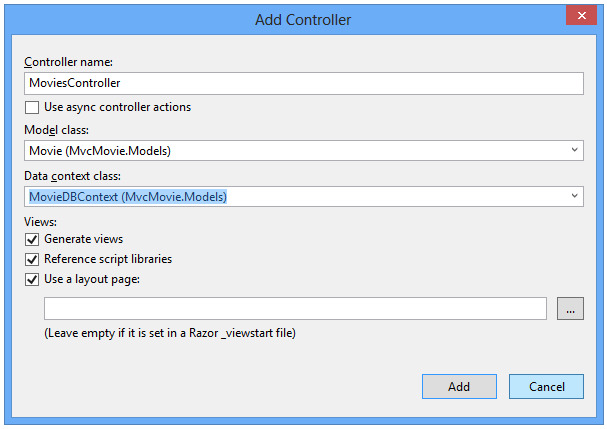The image size is (607, 429).
Task: Select the highlighted MovieDBContext text field
Action: click(x=128, y=197)
